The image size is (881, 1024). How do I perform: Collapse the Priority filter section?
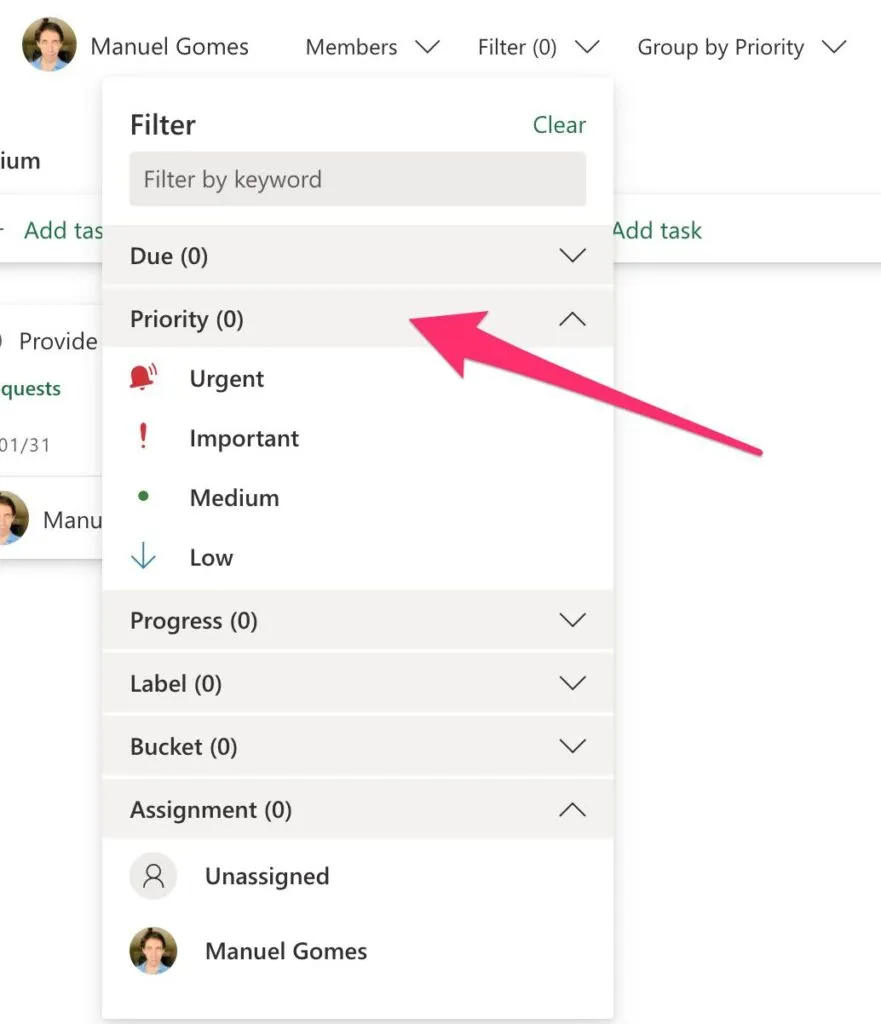point(572,319)
